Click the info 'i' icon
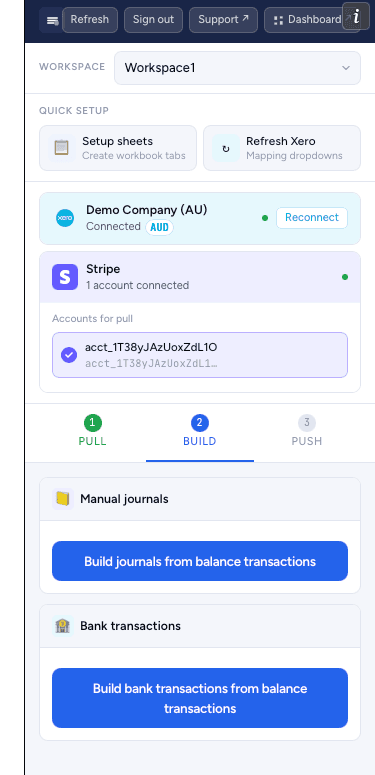This screenshot has height=775, width=375. pos(356,16)
